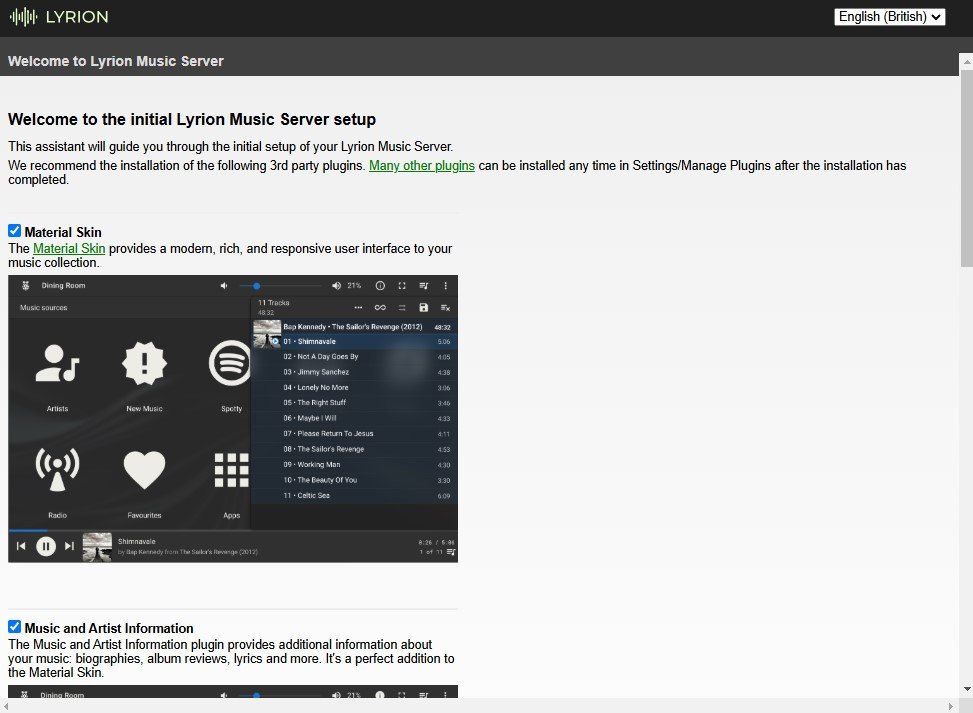Click previous track button in preview
Screen dimensions: 973x713
pos(21,546)
